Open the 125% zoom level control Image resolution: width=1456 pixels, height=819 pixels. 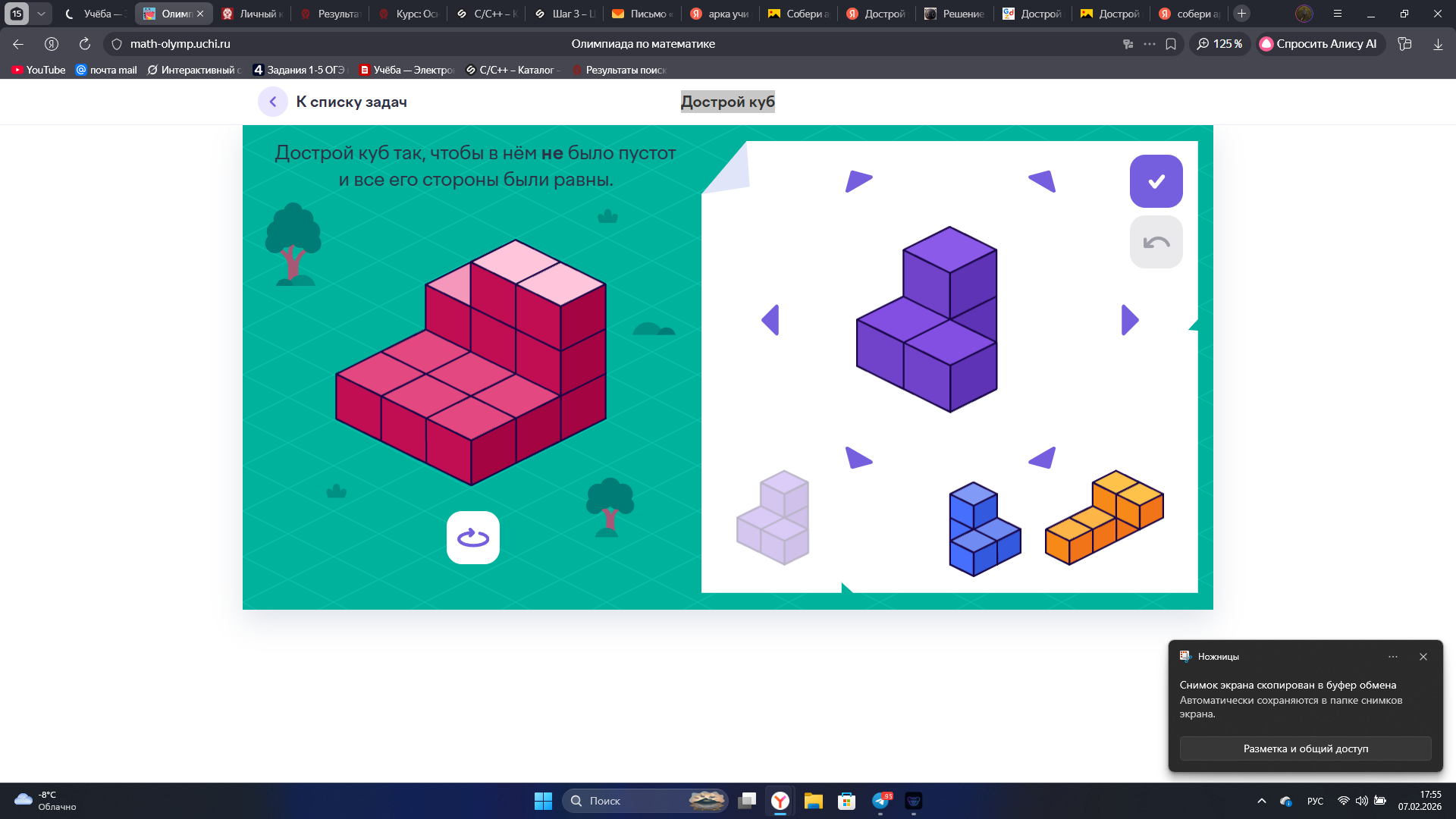(x=1219, y=44)
